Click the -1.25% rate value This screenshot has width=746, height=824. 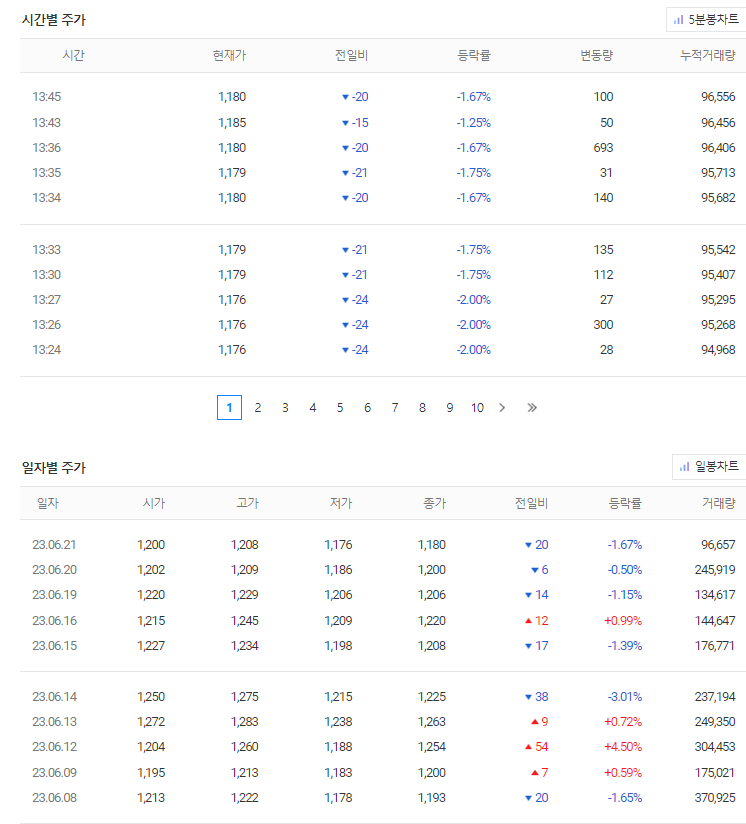(x=473, y=122)
